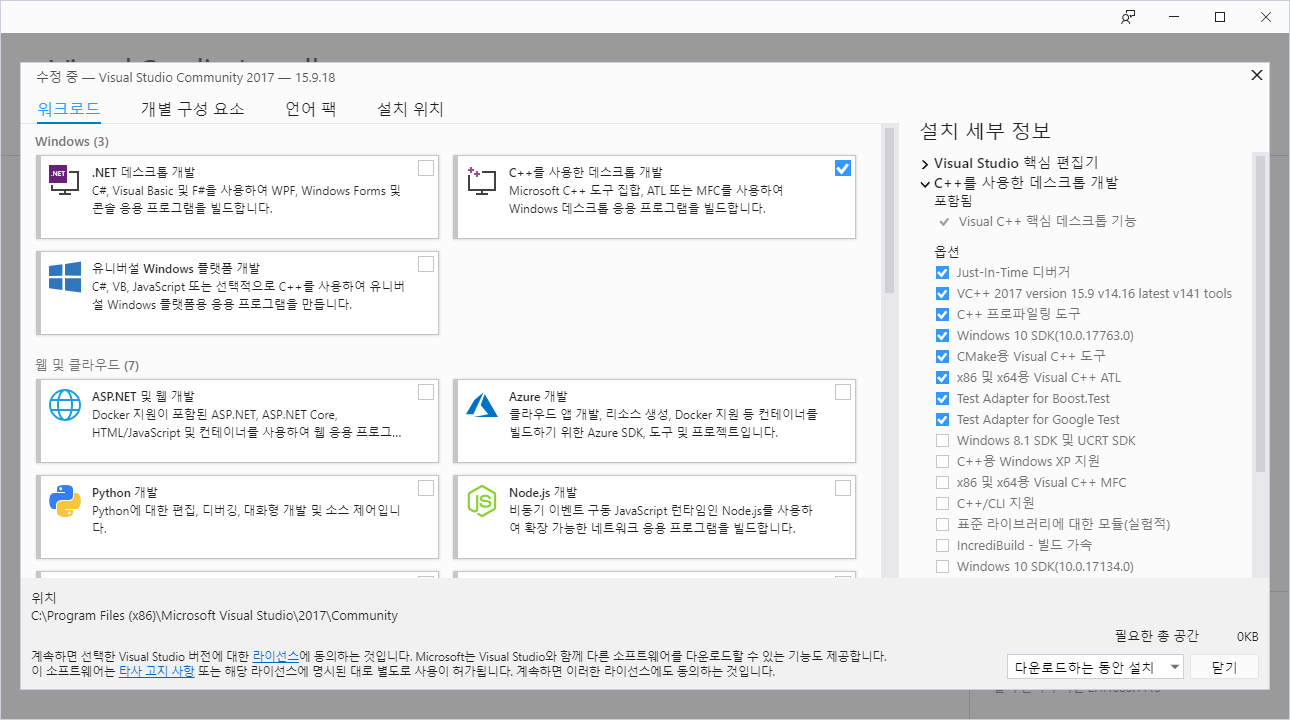Uncheck the Just-In-Time 디버거 option
Image resolution: width=1290 pixels, height=720 pixels.
coord(942,273)
